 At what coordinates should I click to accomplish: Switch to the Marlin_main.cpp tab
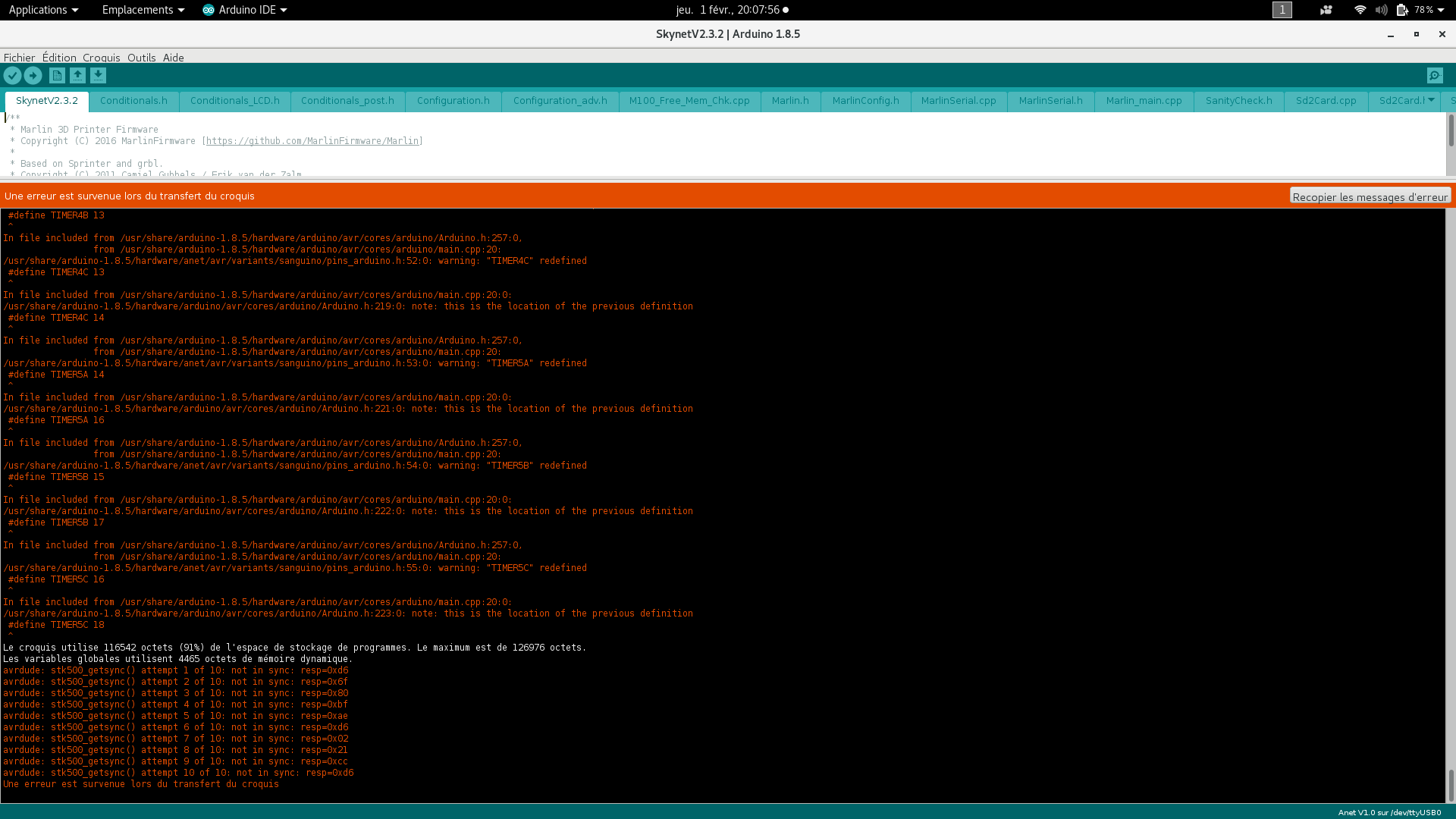click(x=1144, y=101)
